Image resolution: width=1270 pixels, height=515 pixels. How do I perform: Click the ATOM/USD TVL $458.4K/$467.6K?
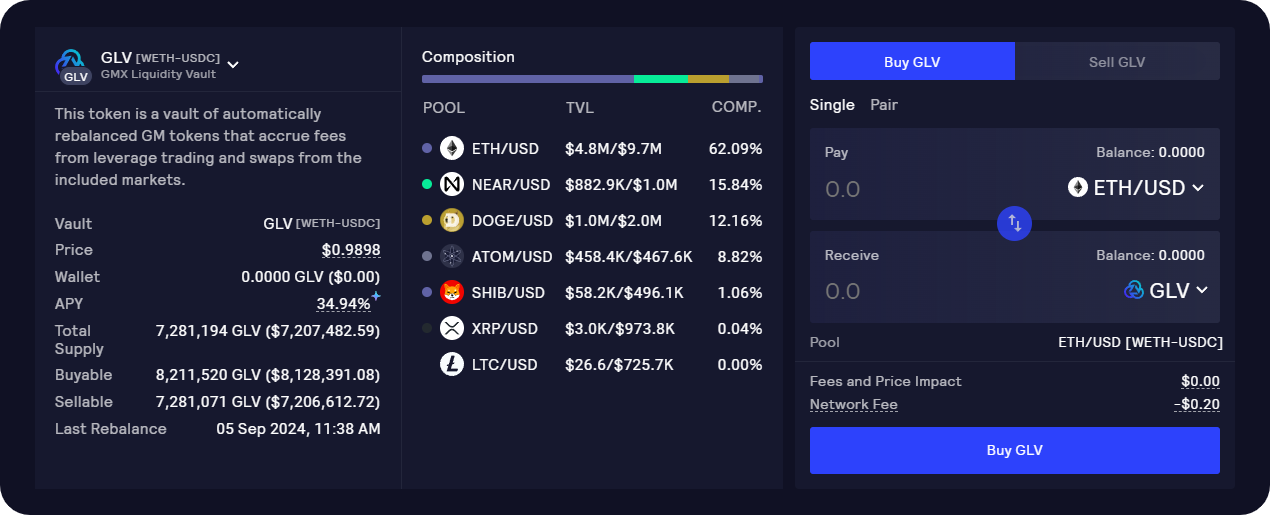click(x=629, y=256)
